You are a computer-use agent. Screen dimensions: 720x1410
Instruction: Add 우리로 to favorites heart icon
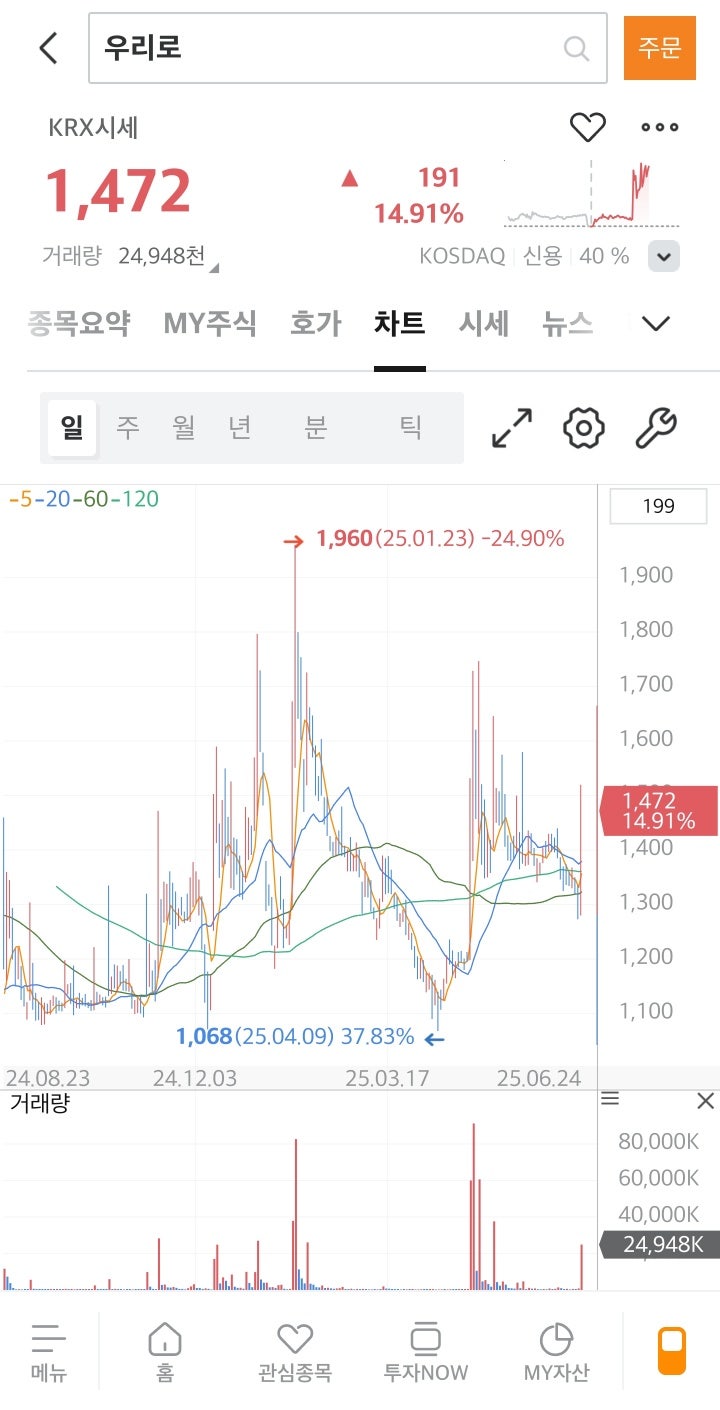588,127
